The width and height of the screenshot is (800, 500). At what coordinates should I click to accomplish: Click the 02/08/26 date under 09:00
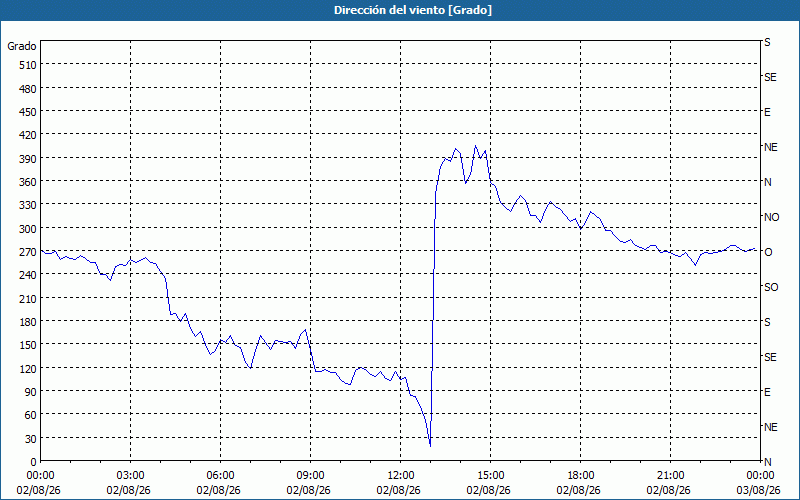tap(311, 491)
